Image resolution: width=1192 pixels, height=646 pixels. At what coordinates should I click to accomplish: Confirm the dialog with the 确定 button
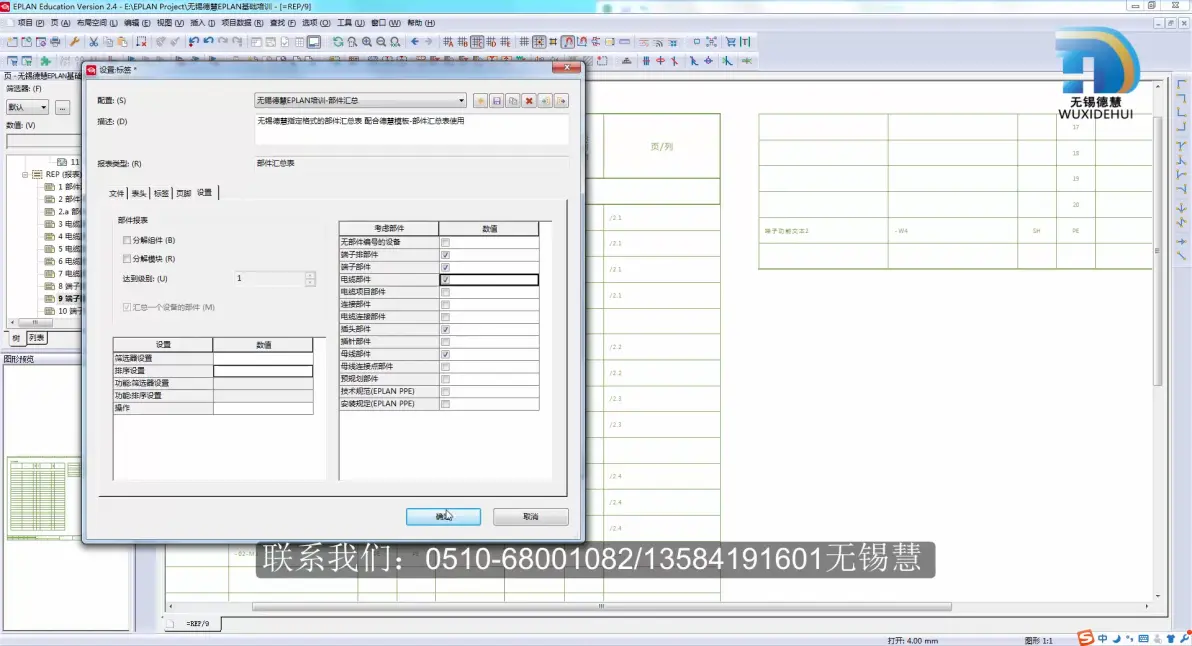(443, 517)
